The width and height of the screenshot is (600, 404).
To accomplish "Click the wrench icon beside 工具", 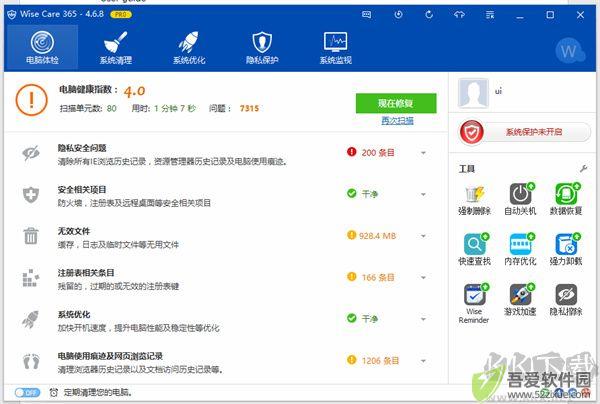I will (x=584, y=168).
